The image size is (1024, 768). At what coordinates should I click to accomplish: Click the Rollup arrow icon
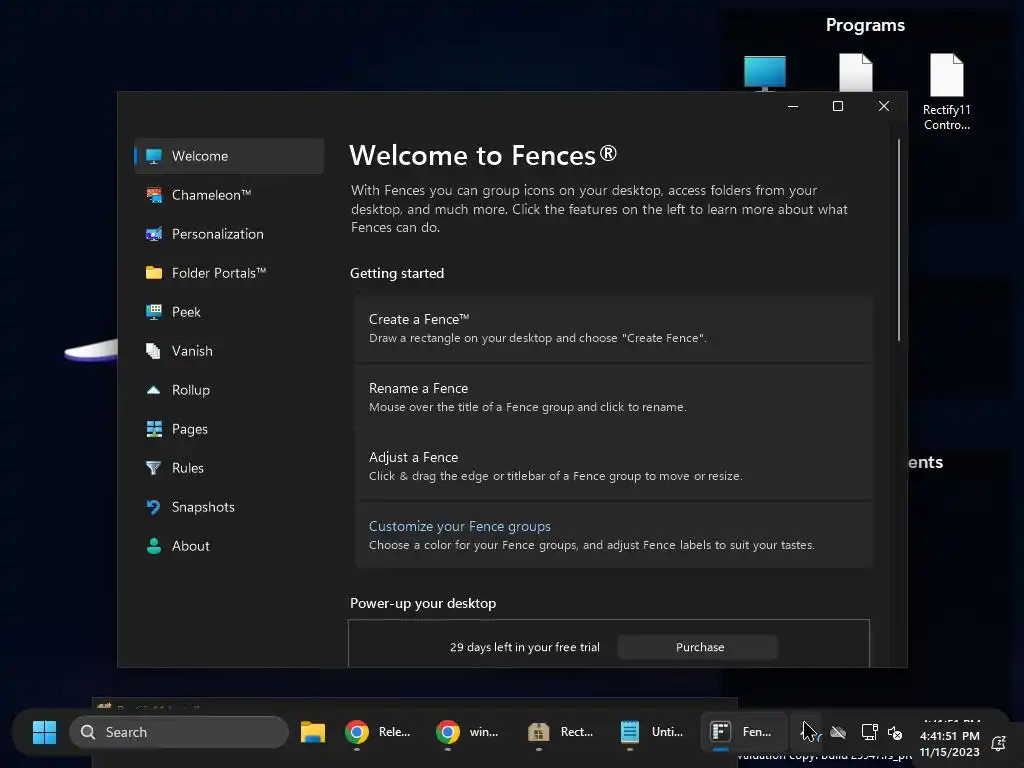pos(153,390)
